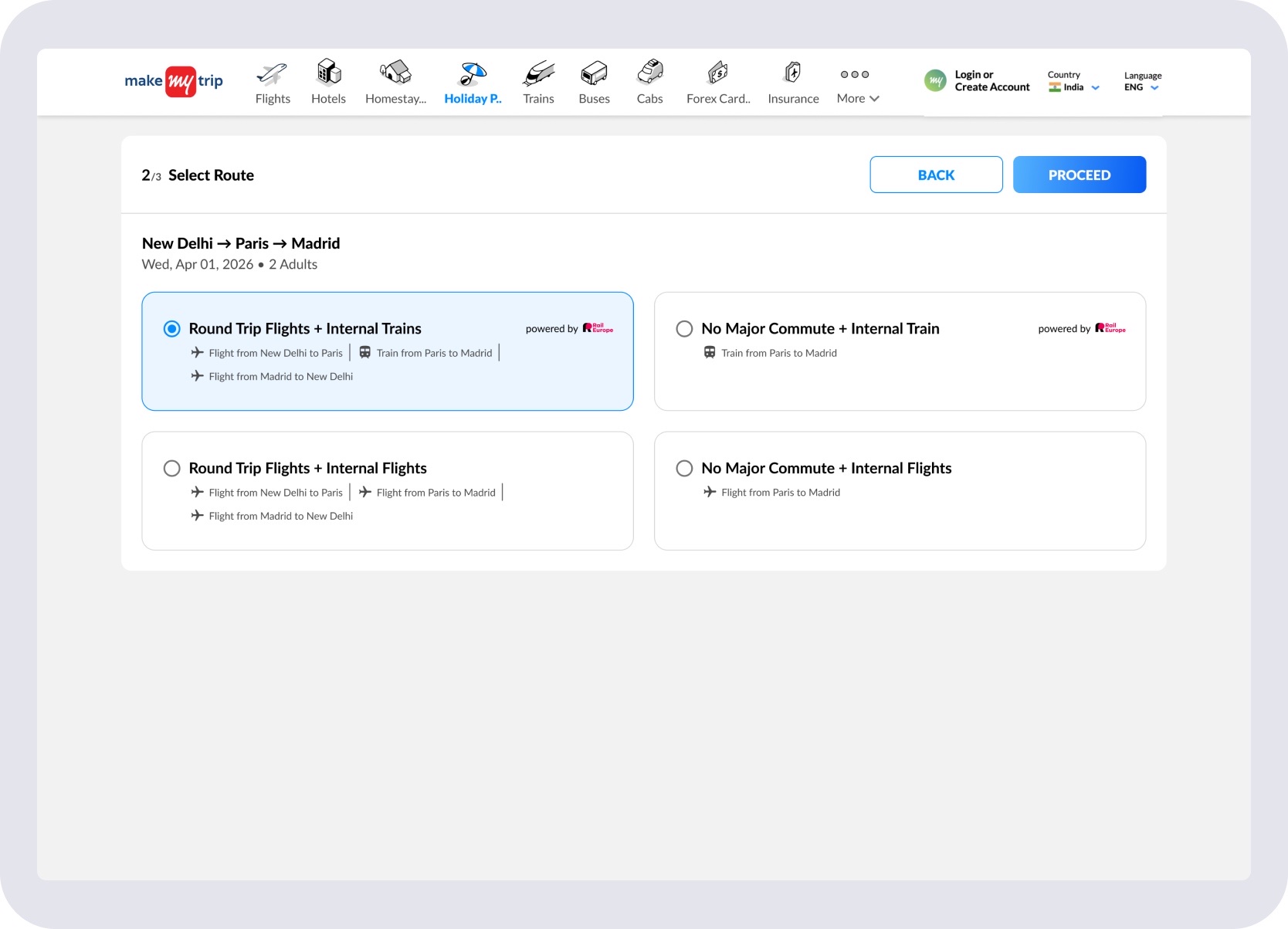Click the India flag icon
The width and height of the screenshot is (1288, 929).
(1055, 87)
